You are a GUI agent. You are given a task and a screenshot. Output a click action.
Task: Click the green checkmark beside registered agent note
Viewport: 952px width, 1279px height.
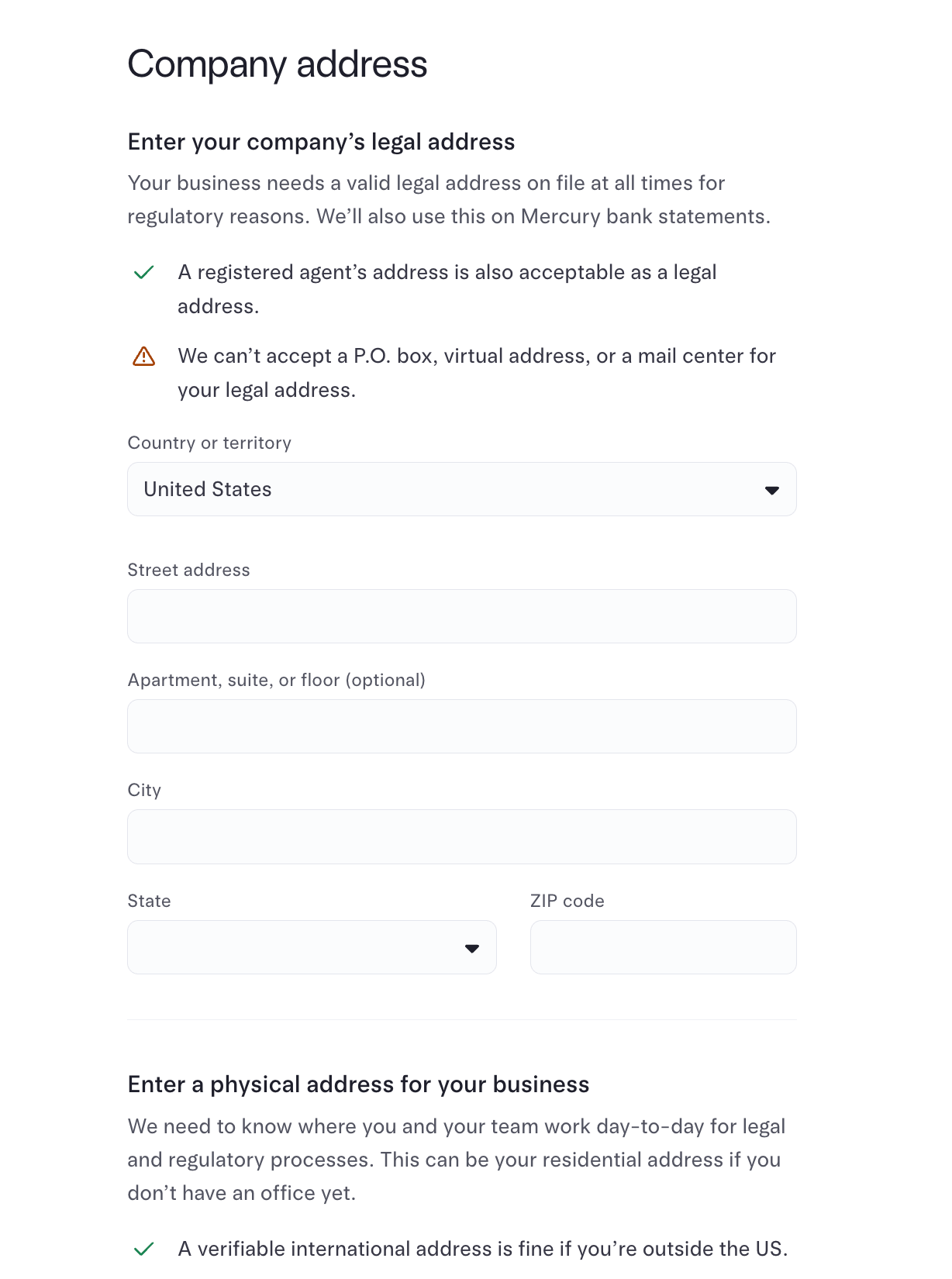tap(144, 273)
